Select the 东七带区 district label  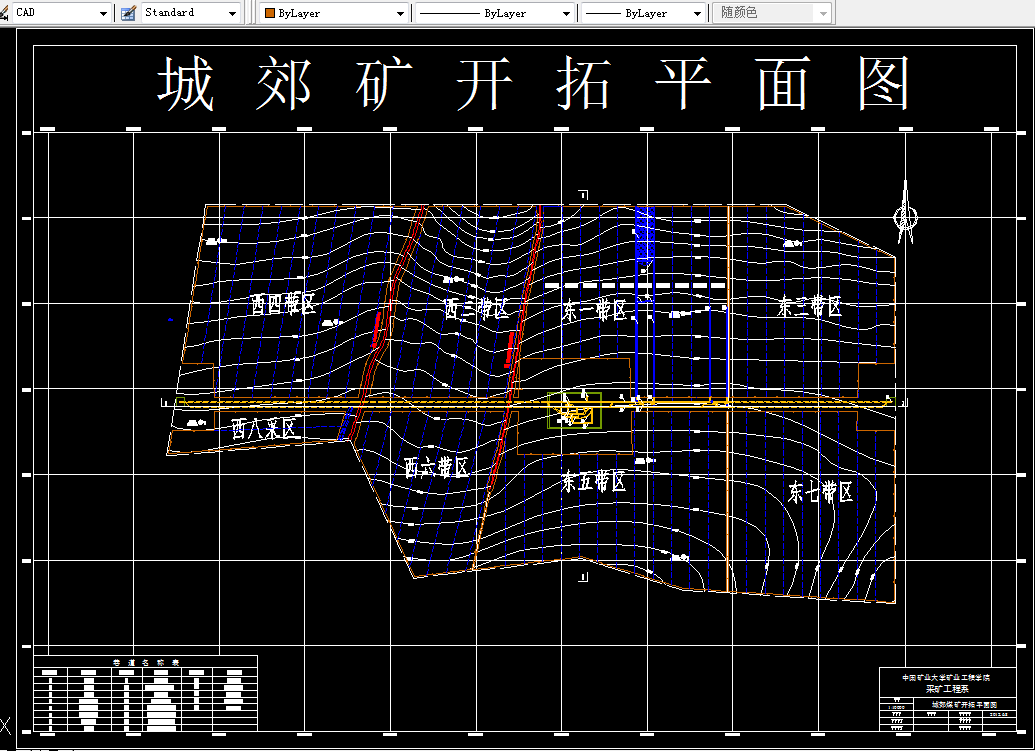pyautogui.click(x=820, y=491)
